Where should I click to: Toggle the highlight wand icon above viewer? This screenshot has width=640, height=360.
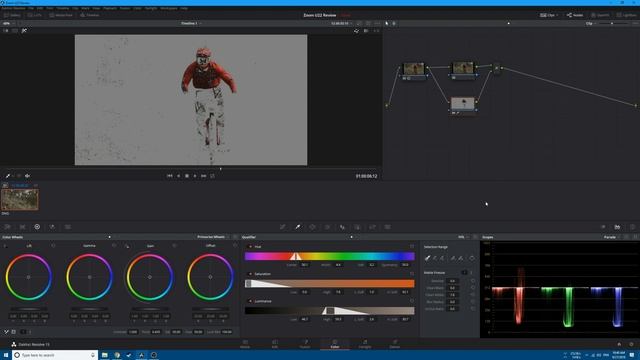click(24, 31)
